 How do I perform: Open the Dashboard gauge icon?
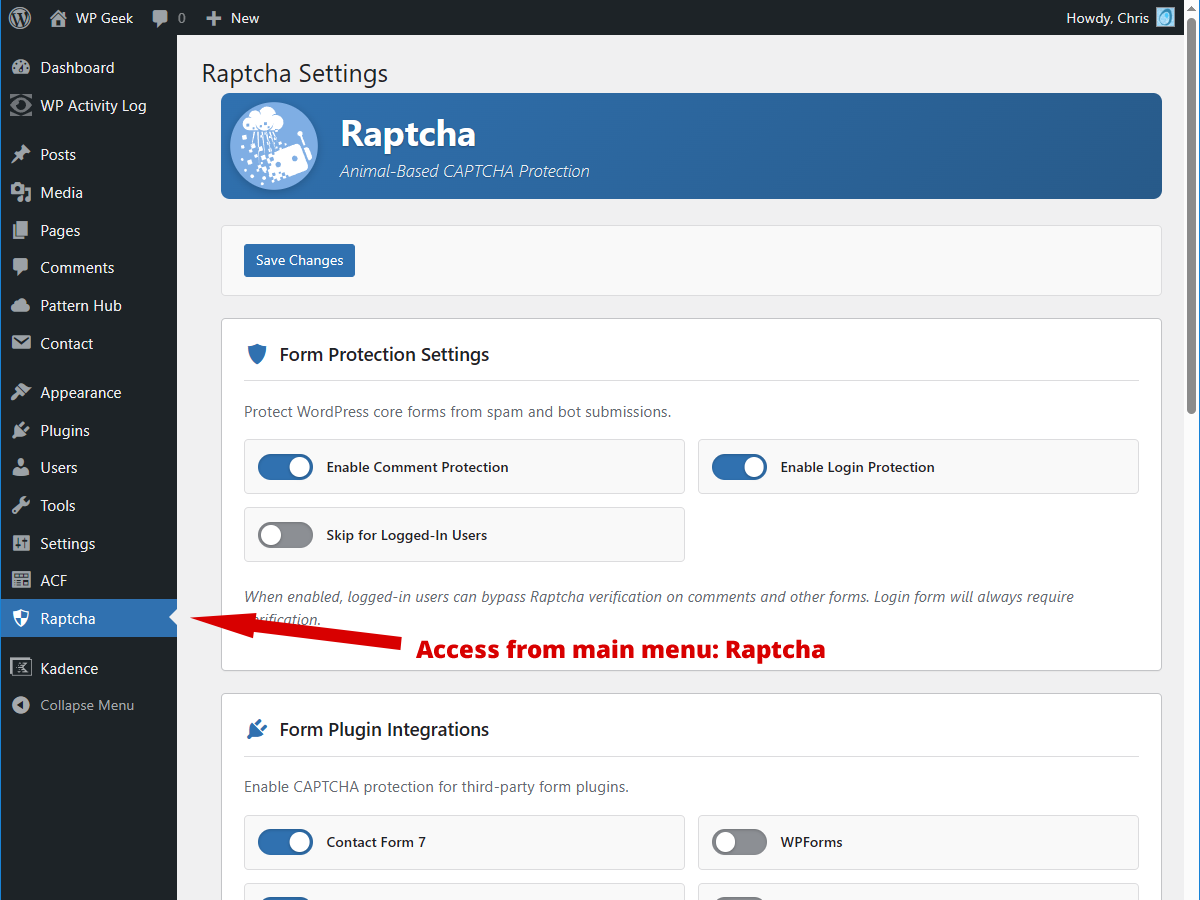tap(21, 68)
